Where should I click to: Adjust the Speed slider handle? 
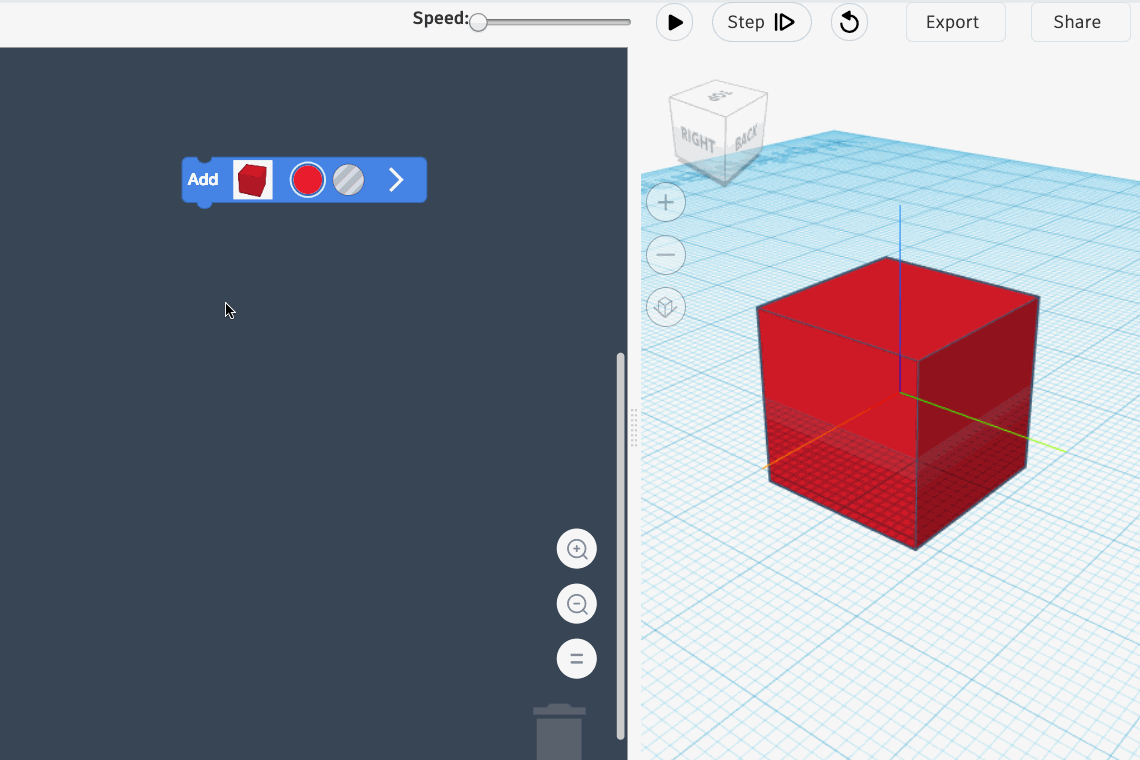479,22
